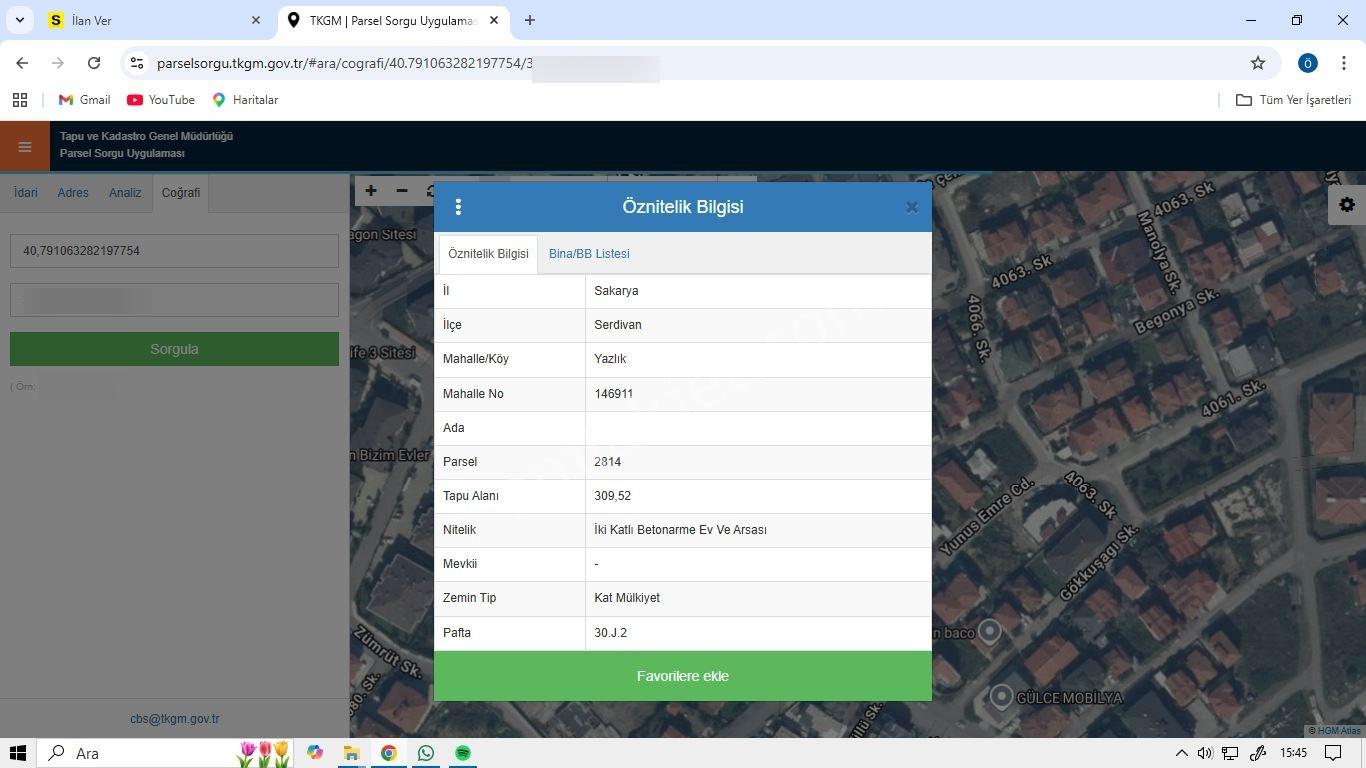Screen dimensions: 1366x768
Task: Open the Tüm Yer İşaretleri folder
Action: (1294, 100)
